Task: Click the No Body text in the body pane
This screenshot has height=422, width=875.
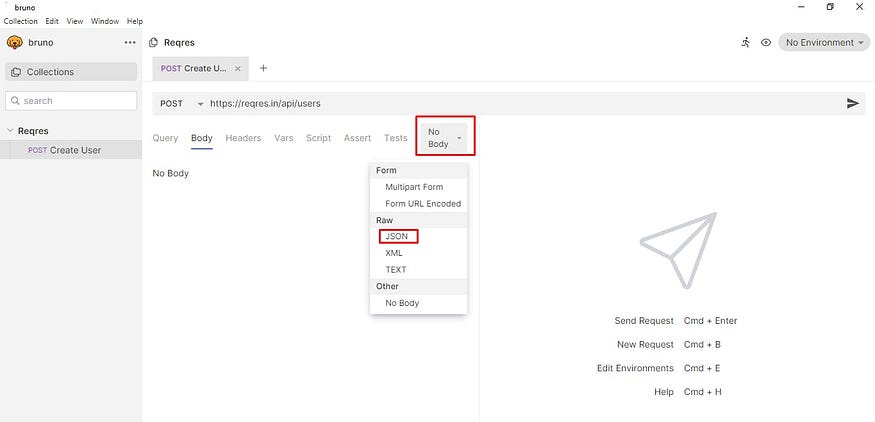Action: point(171,174)
